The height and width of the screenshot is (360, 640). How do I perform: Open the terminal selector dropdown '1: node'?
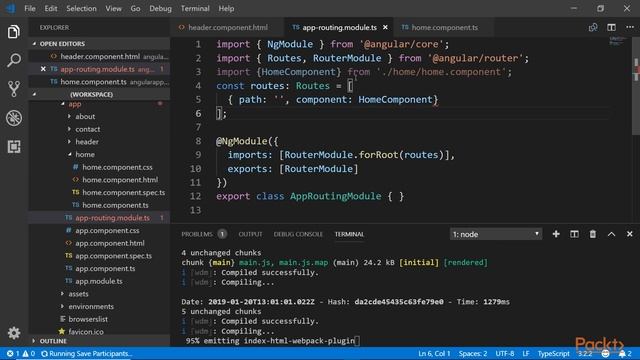pos(496,234)
